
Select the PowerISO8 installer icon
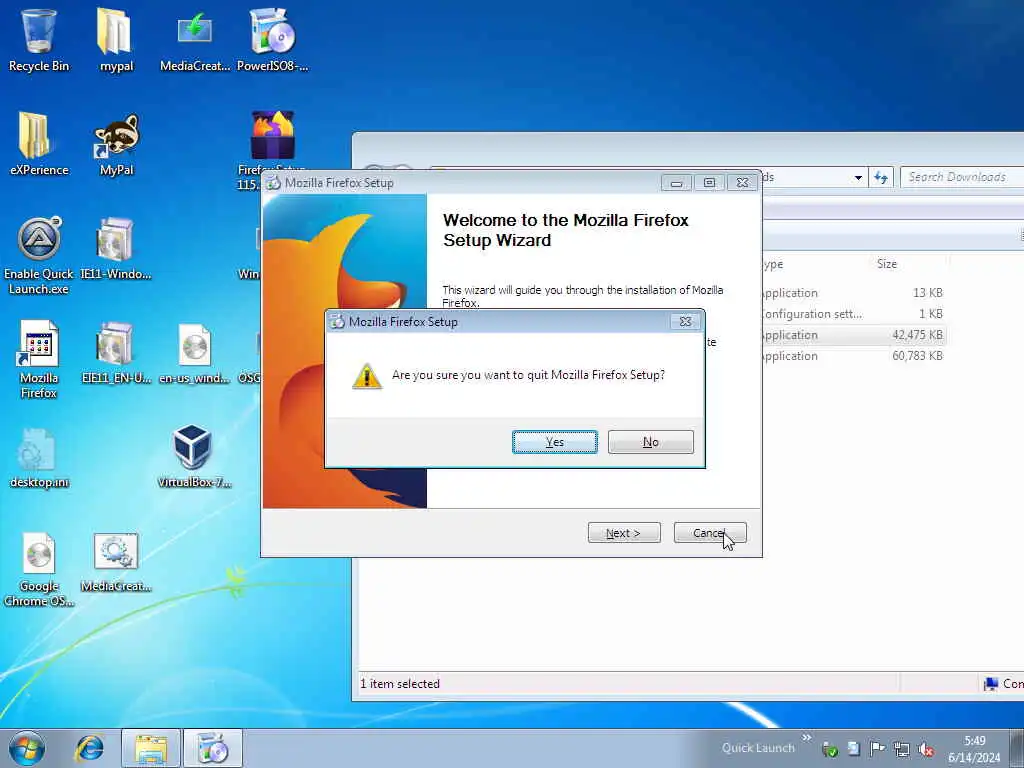272,39
